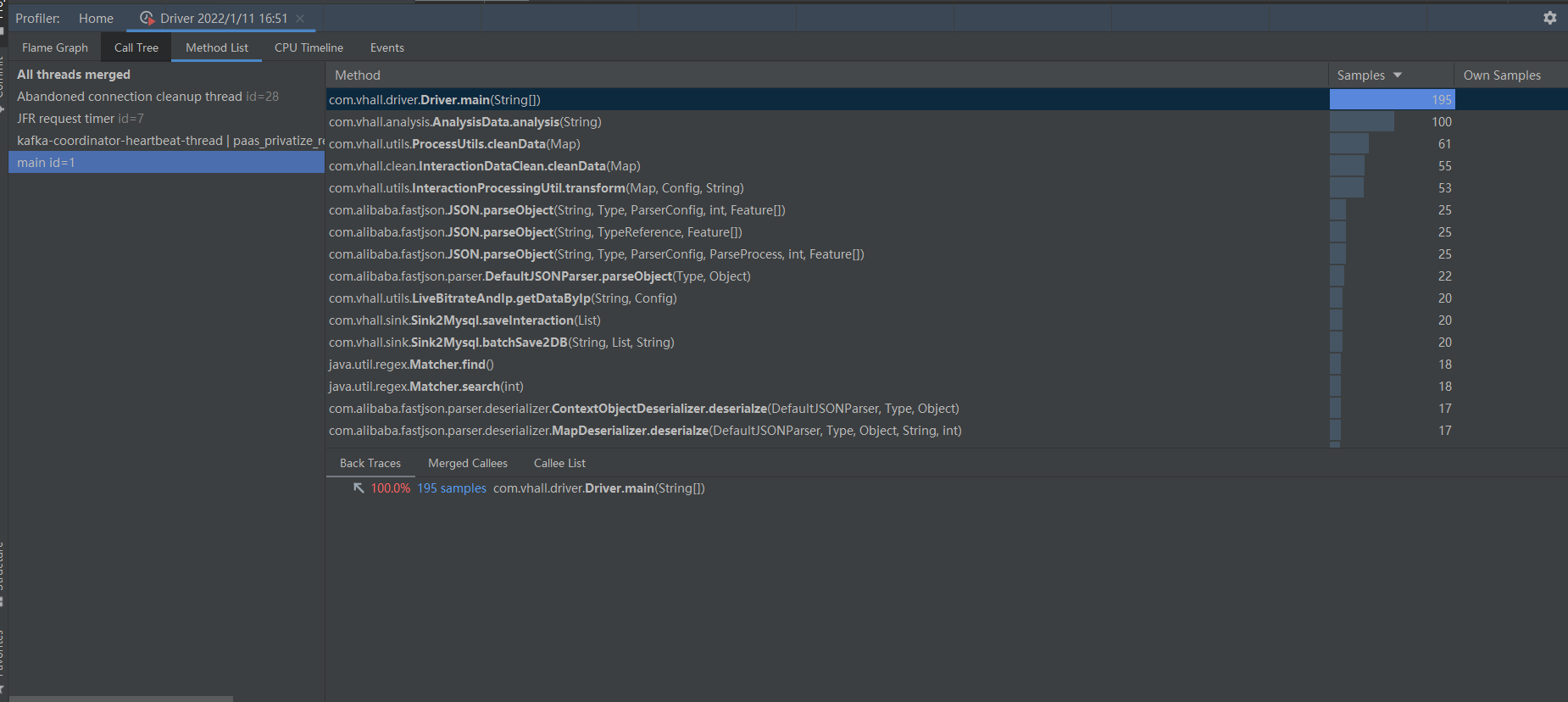Select Abandoned connection cleanup thread
Screen dimensions: 1568x702
pos(147,97)
